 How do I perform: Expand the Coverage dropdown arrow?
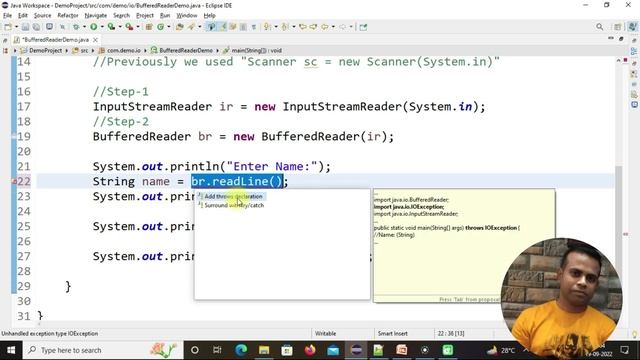[x=120, y=27]
